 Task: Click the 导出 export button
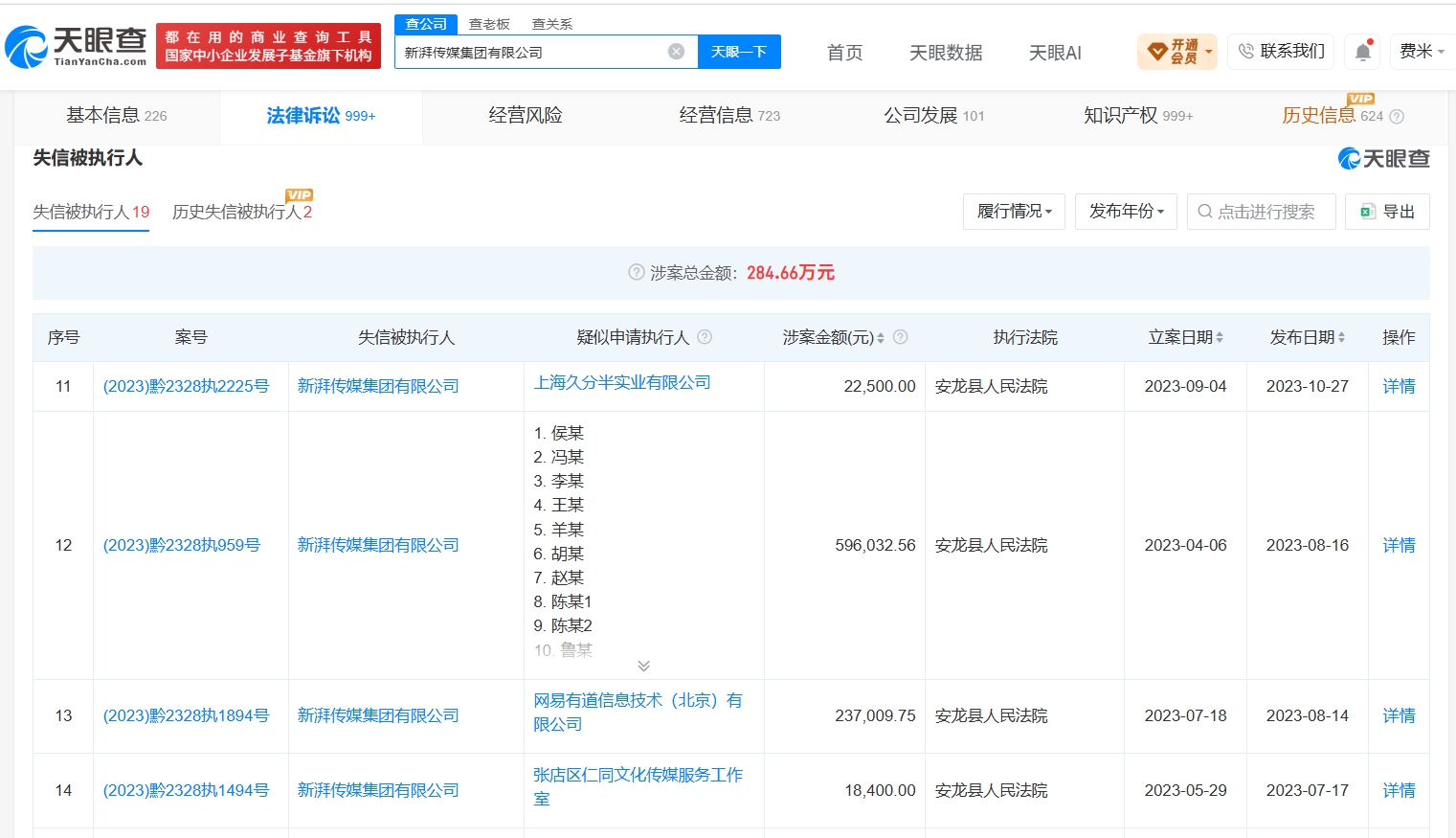pos(1387,212)
